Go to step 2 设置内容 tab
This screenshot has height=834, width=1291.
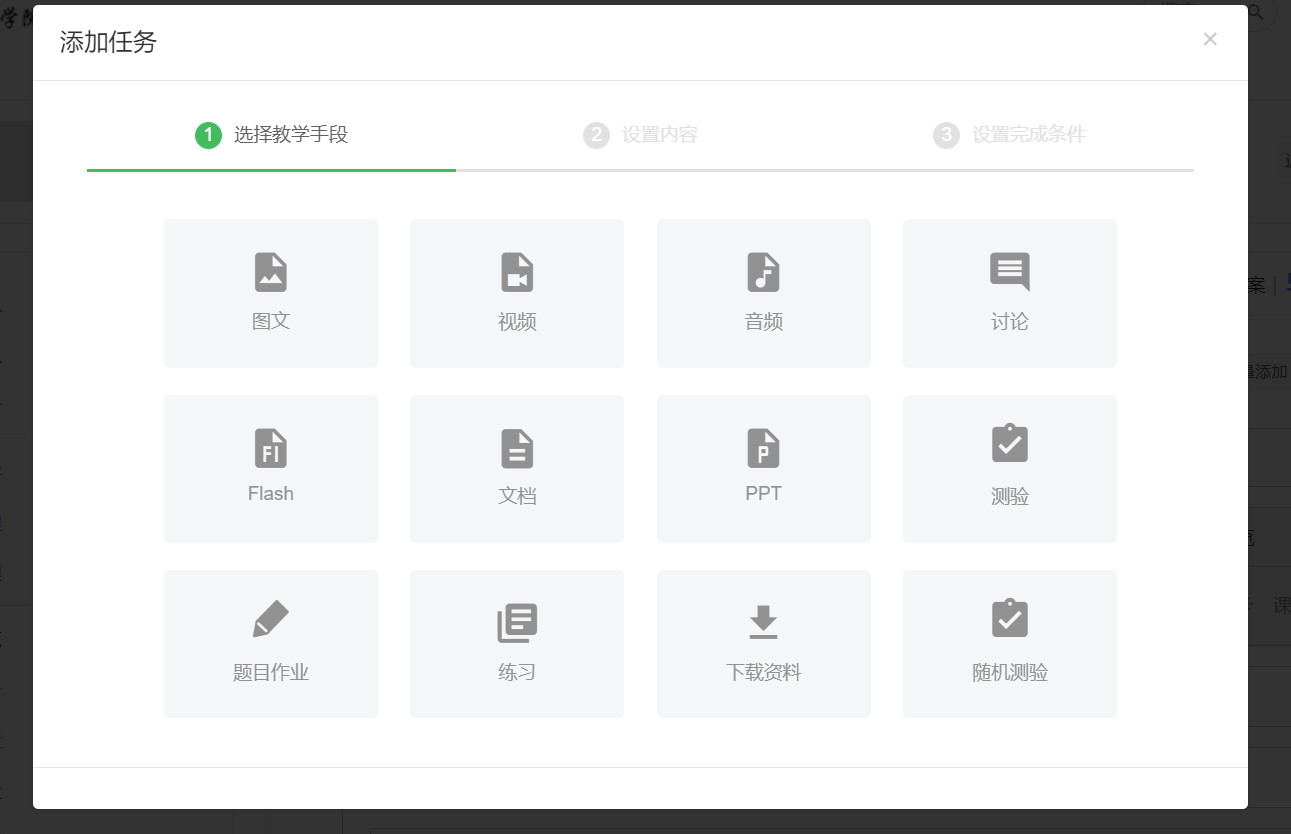(640, 135)
